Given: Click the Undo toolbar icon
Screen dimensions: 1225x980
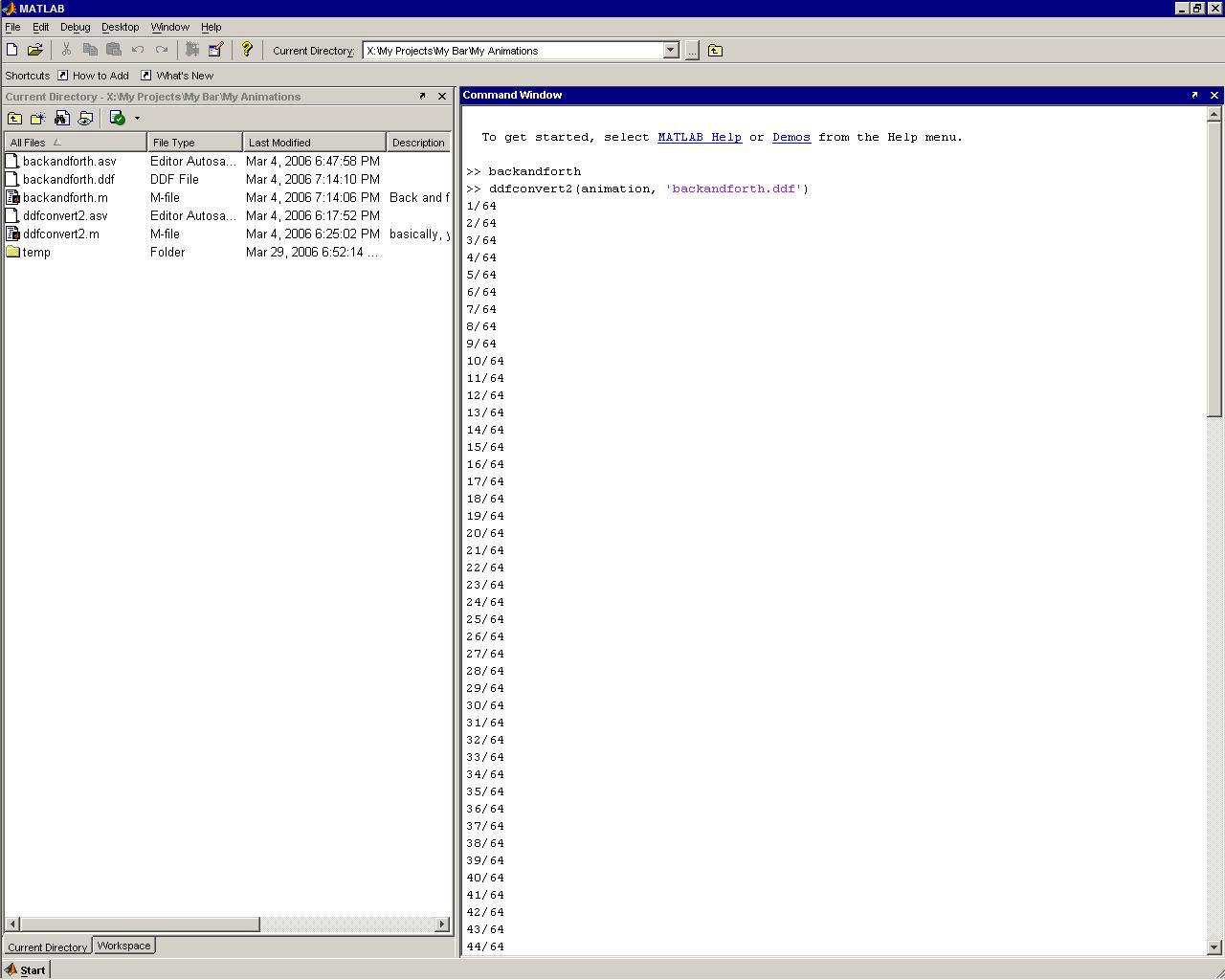Looking at the screenshot, I should tap(138, 50).
